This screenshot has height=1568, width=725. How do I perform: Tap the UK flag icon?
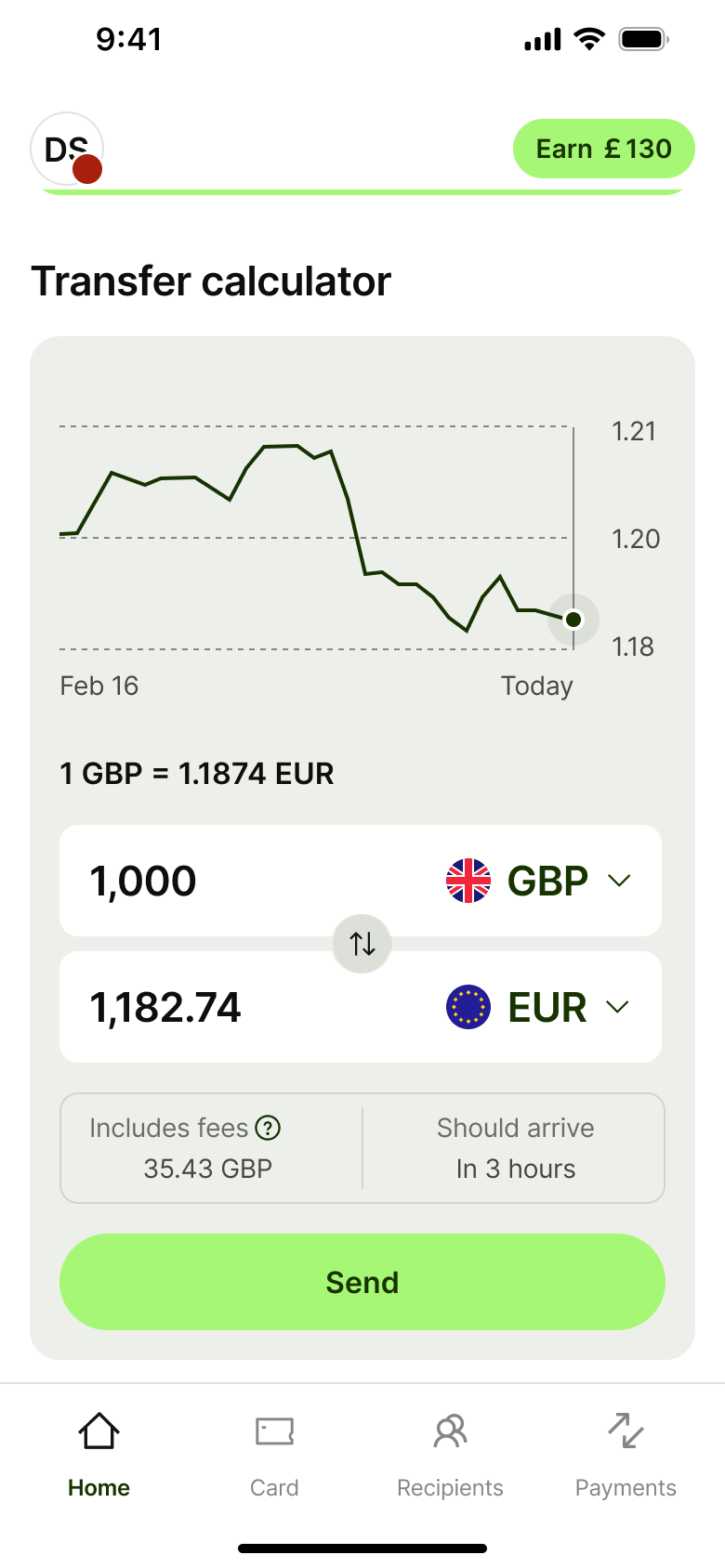(468, 881)
